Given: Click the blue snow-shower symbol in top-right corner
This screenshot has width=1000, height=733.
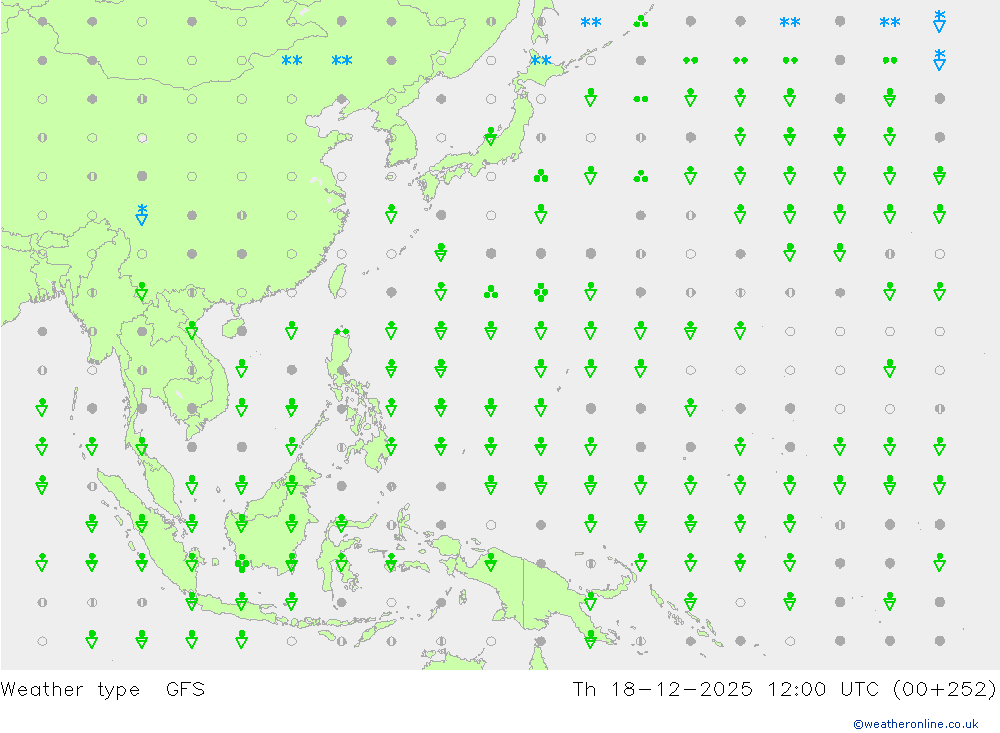Looking at the screenshot, I should pyautogui.click(x=939, y=21).
